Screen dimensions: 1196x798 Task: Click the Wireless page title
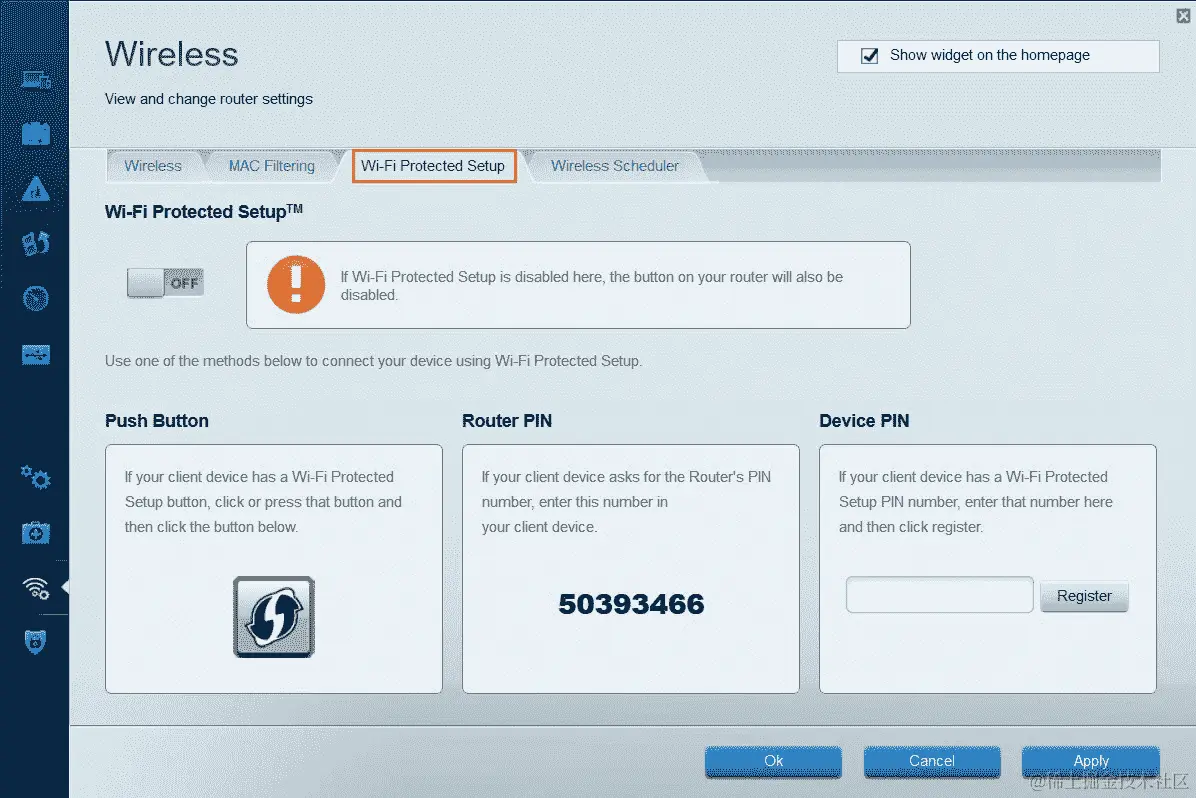coord(172,54)
